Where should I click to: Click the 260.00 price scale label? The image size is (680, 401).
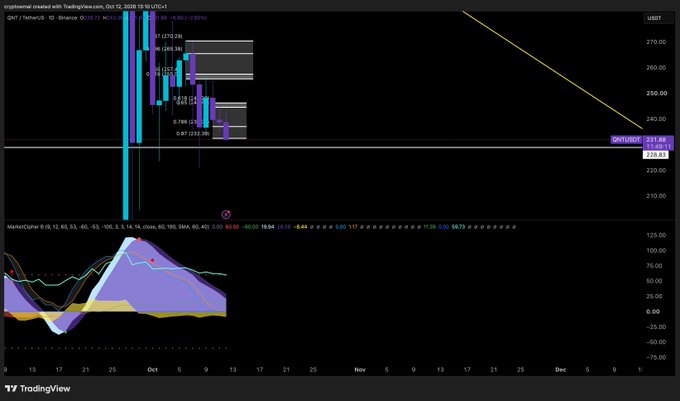[656, 68]
